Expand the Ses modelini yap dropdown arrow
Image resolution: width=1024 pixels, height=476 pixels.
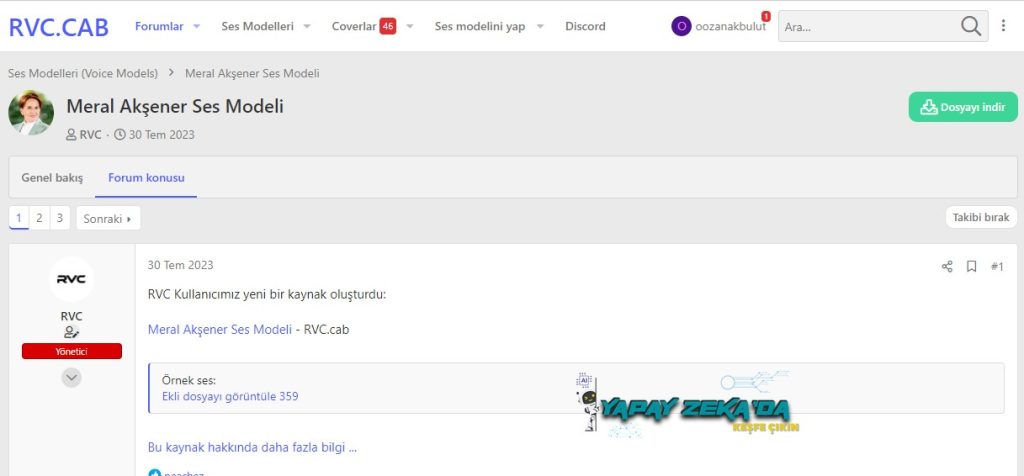540,26
